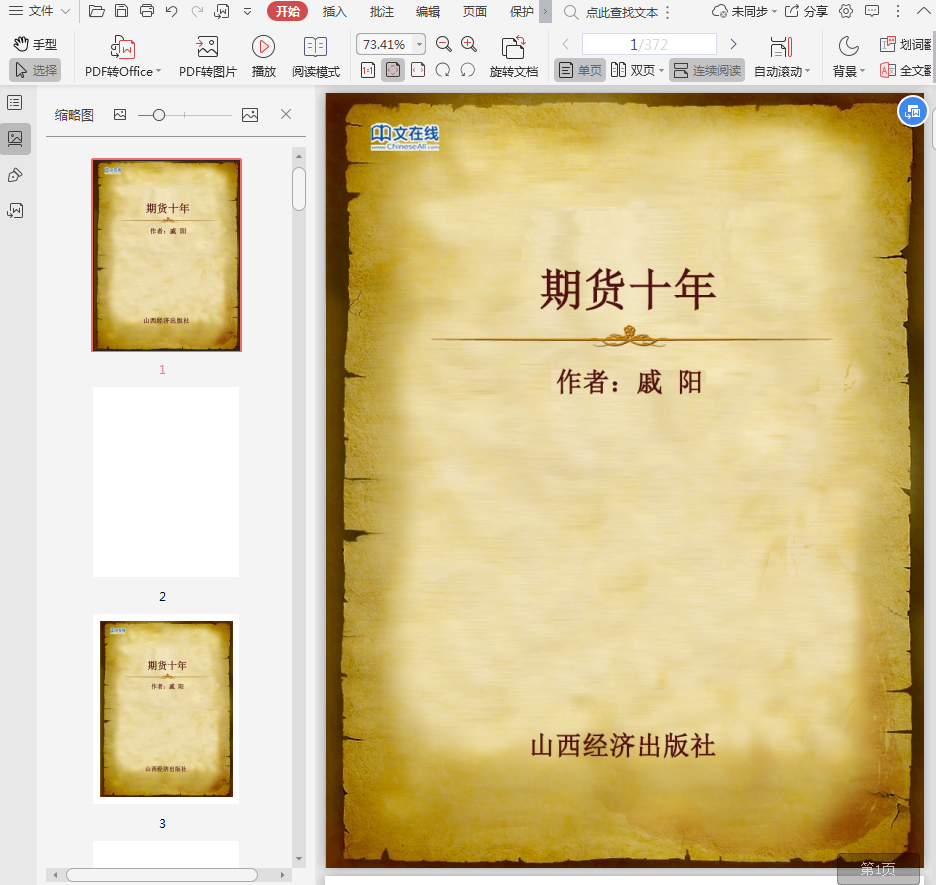Open the zoom percentage dropdown

(x=420, y=44)
